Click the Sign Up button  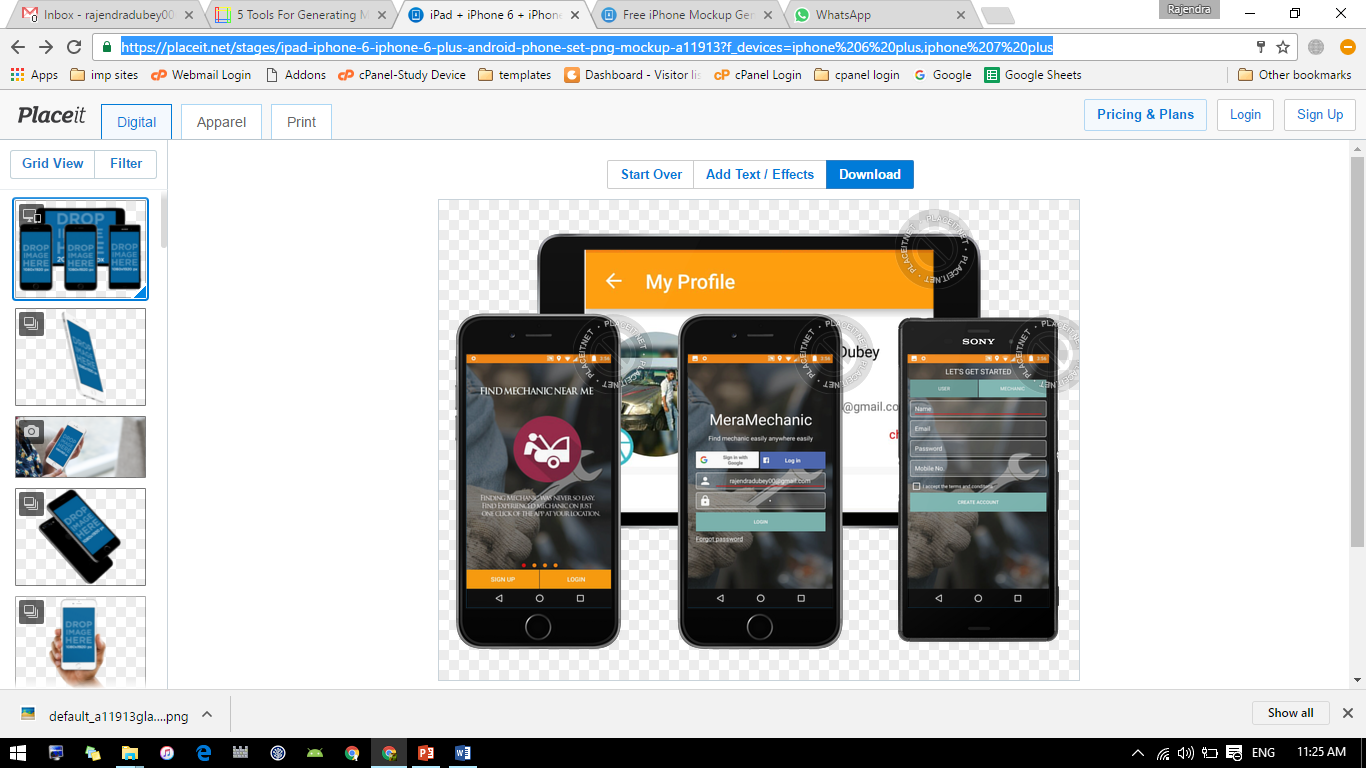tap(1320, 114)
